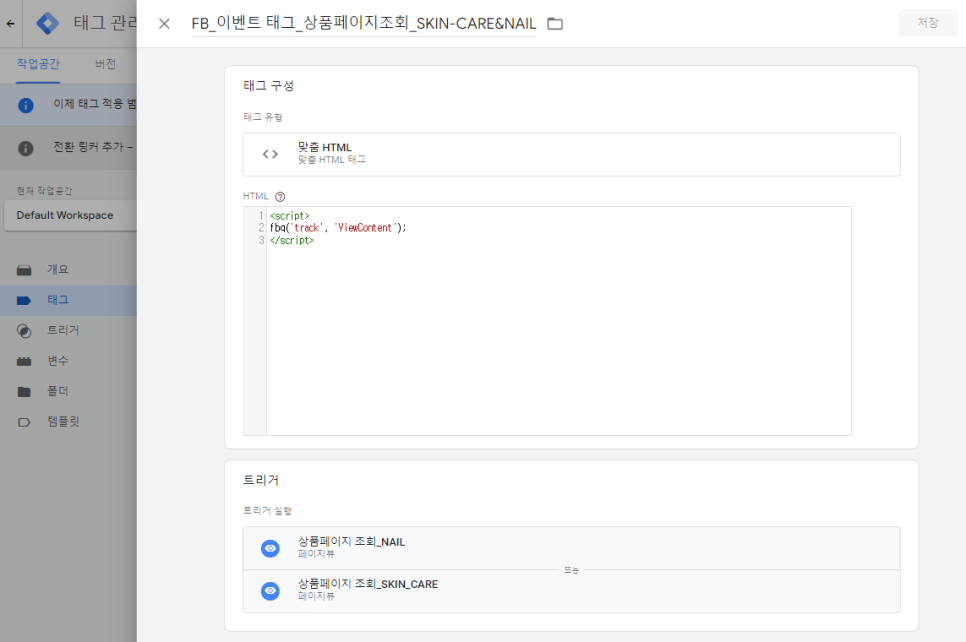
Task: Open the HTML help question-mark icon
Action: coord(280,197)
